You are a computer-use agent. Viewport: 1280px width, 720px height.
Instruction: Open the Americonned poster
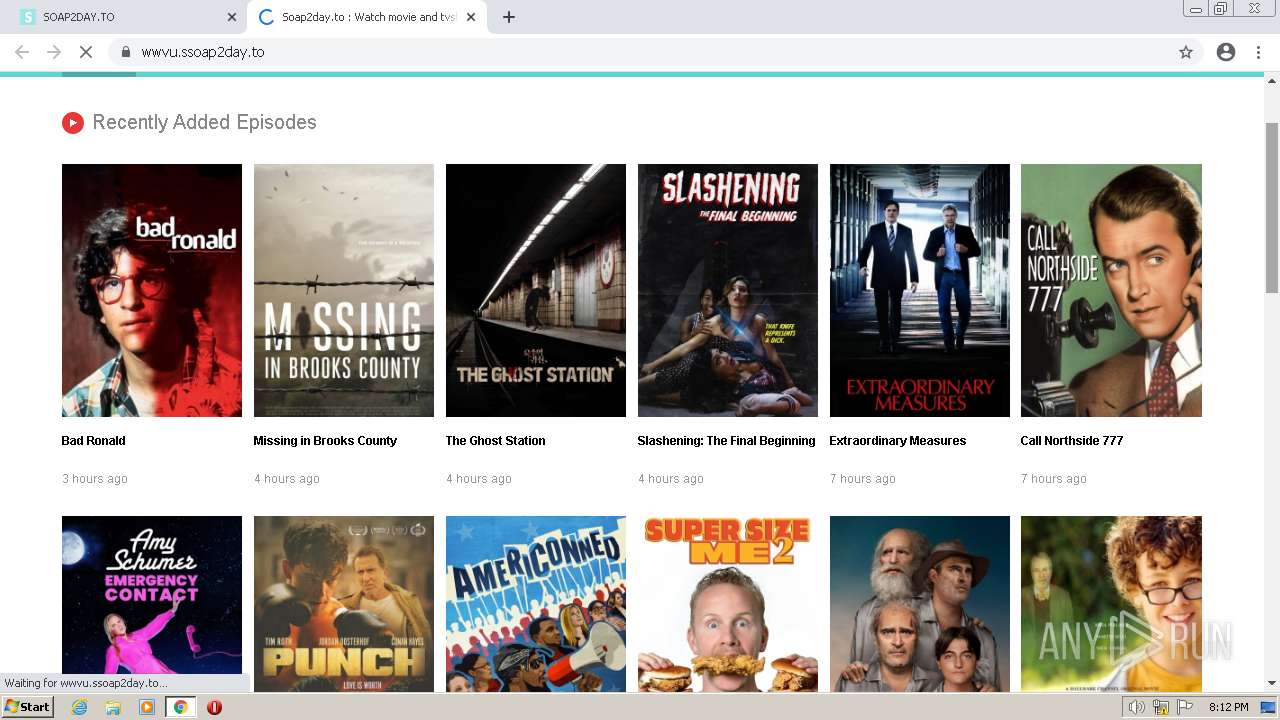[x=536, y=604]
